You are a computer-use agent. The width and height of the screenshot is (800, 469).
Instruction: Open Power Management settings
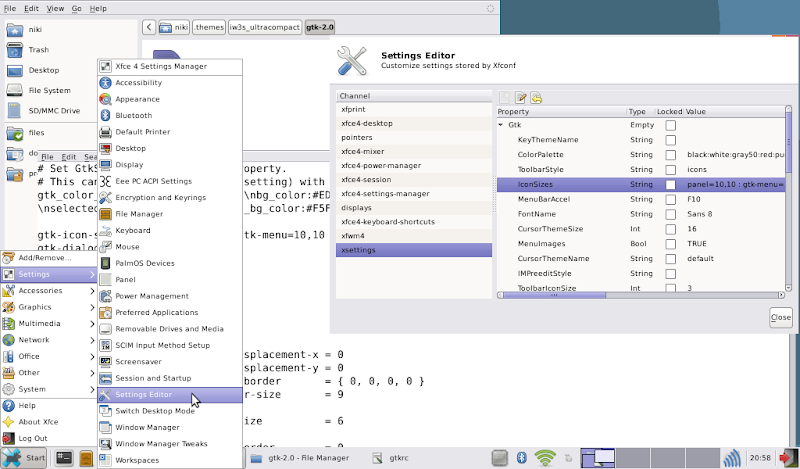[x=170, y=296]
